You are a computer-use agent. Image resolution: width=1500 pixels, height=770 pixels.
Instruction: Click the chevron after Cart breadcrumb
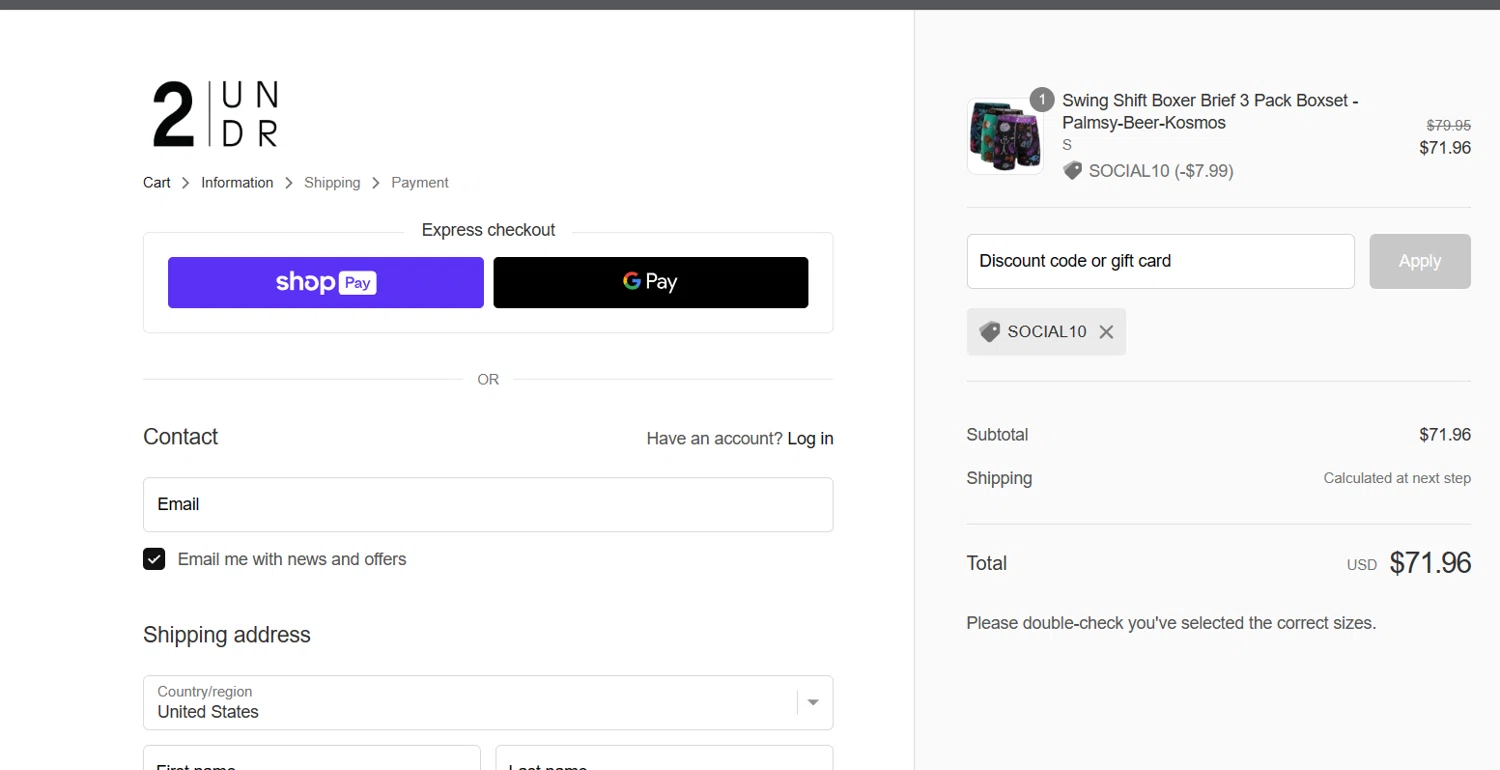pyautogui.click(x=186, y=183)
